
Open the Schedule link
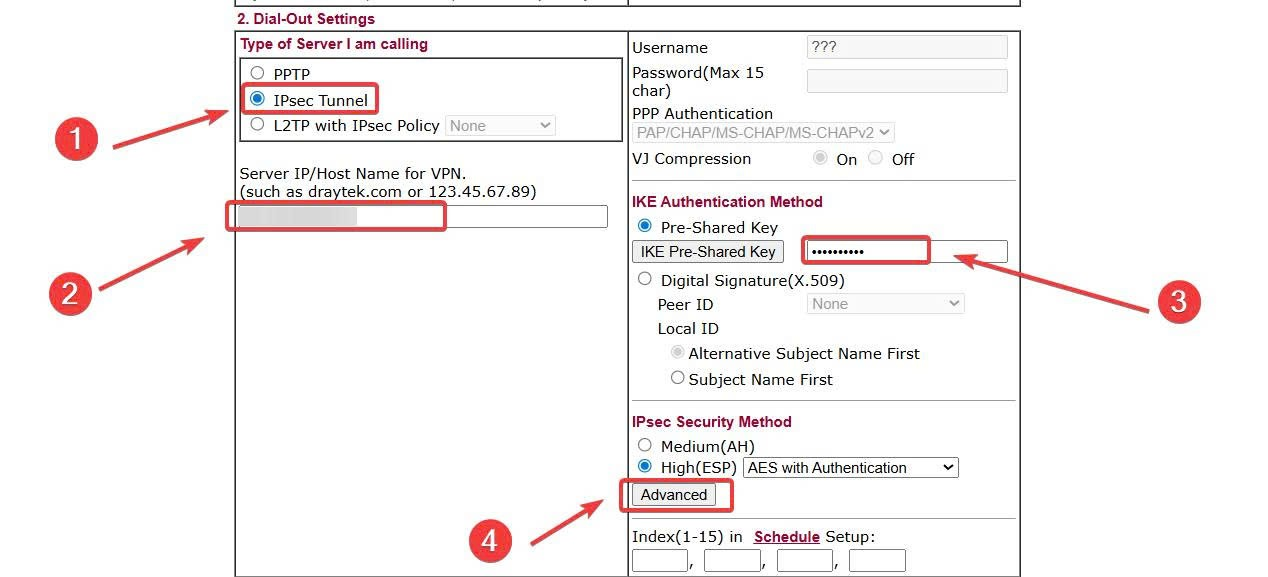(786, 537)
